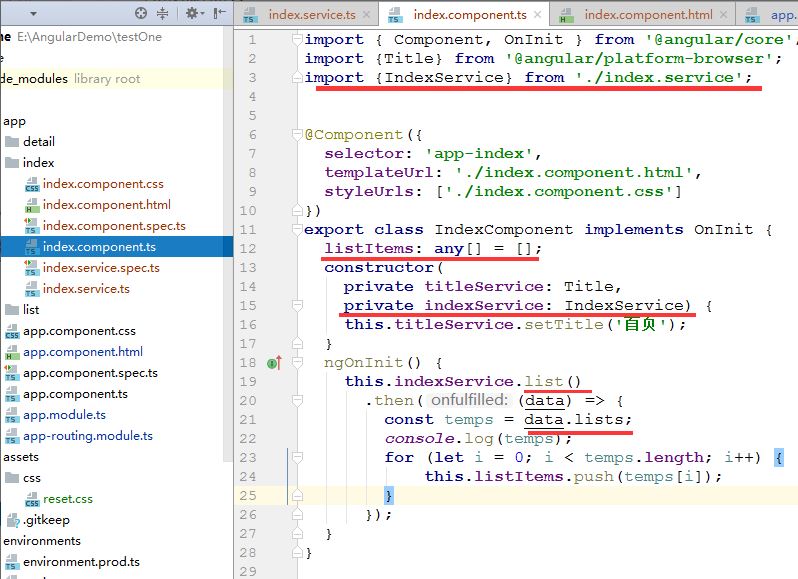This screenshot has height=579, width=798.
Task: Close the index.component.ts tab
Action: [537, 15]
